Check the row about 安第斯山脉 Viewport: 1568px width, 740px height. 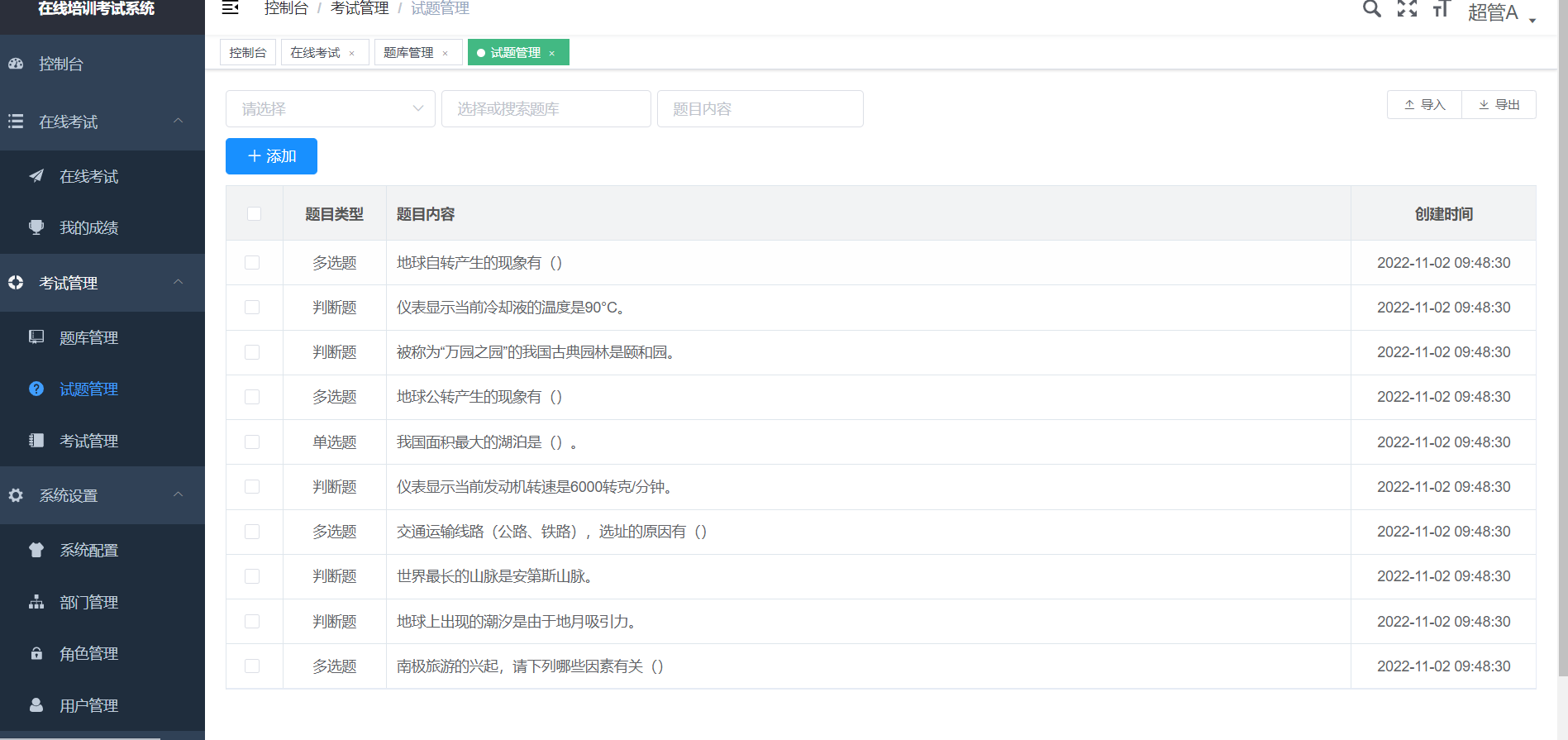point(252,576)
